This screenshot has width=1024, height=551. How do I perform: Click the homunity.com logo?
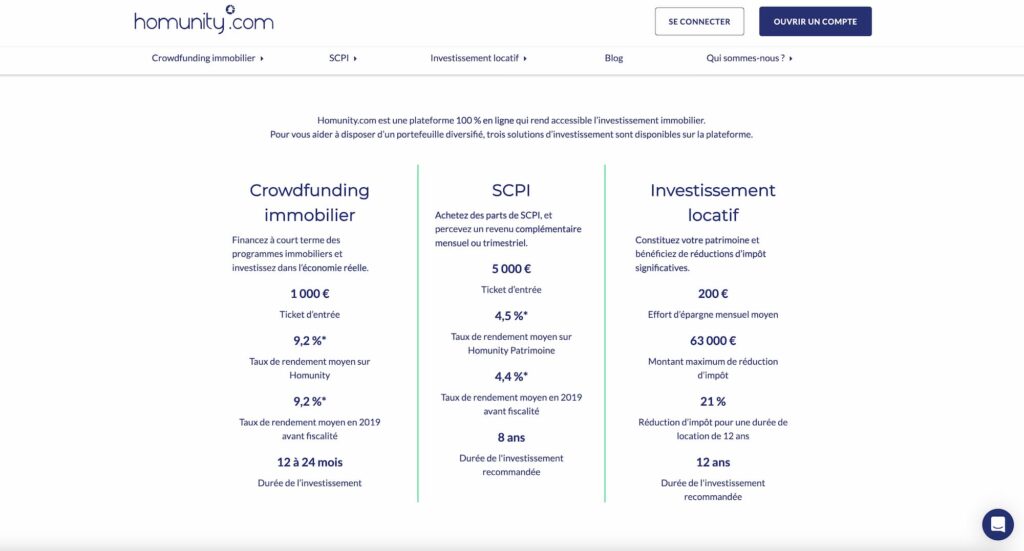pos(203,20)
